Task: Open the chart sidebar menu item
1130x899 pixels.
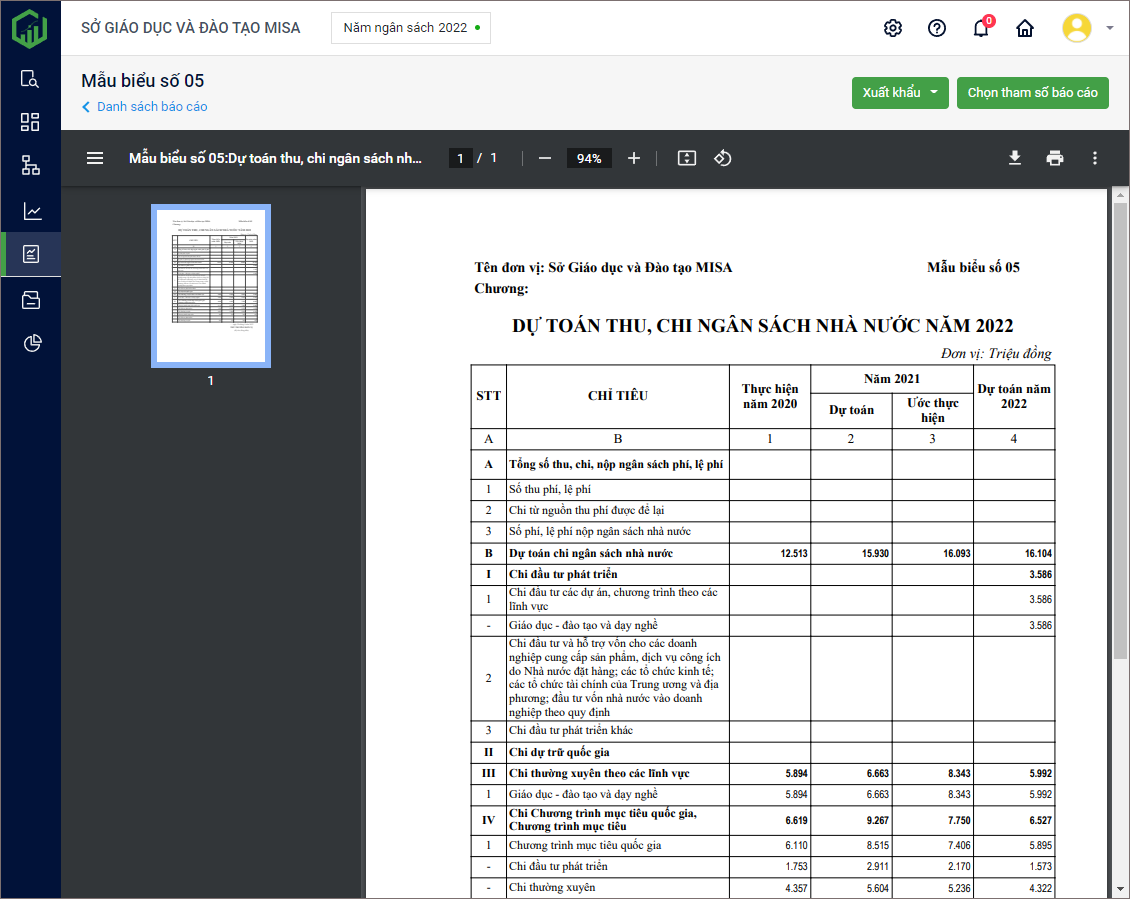Action: [31, 211]
